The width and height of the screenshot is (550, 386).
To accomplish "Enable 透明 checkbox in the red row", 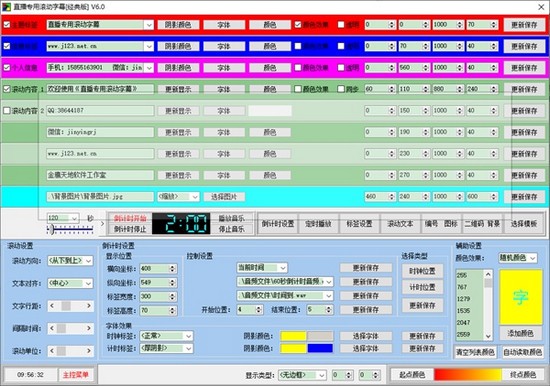I will coord(341,25).
